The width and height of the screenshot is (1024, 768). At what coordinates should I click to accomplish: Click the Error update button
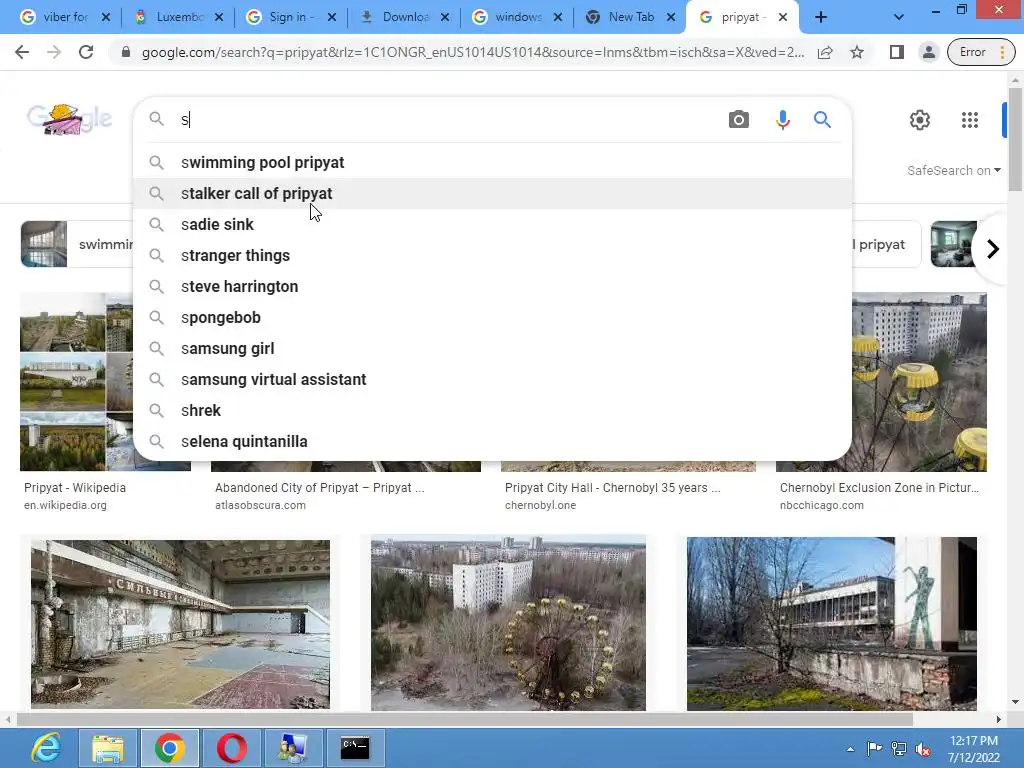click(x=981, y=52)
